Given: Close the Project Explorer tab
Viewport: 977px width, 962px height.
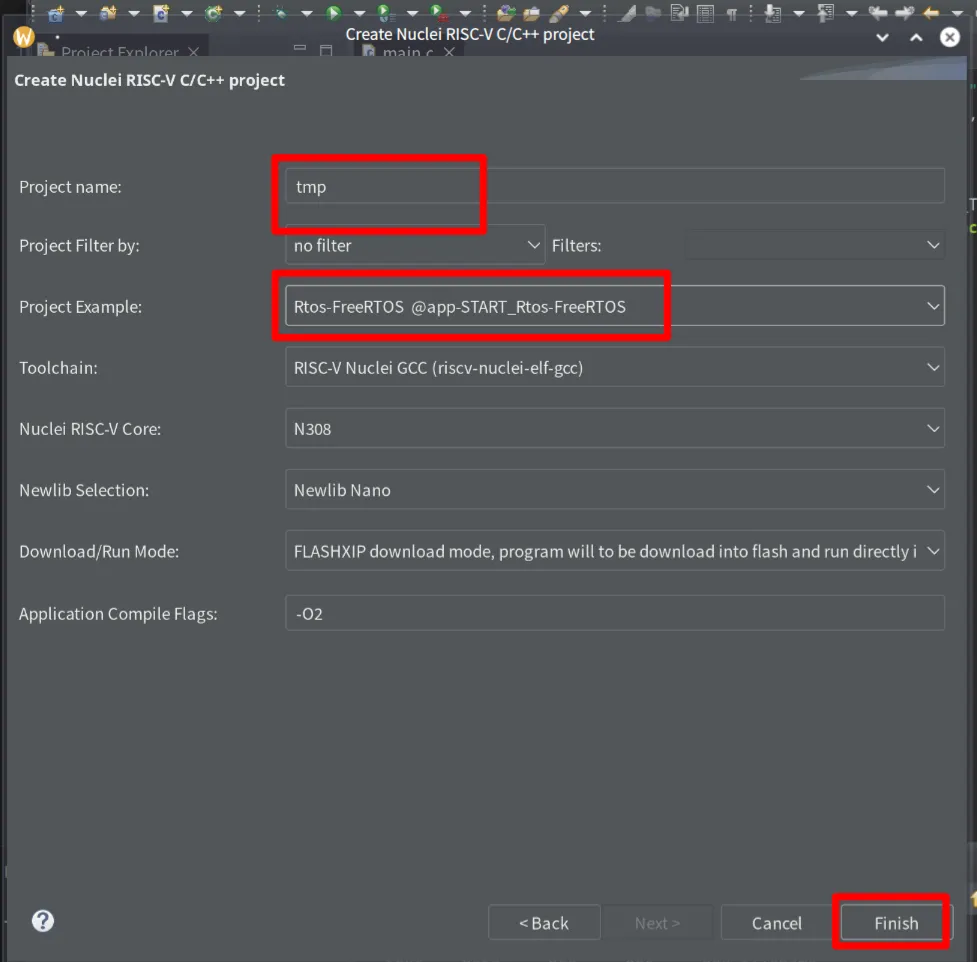Looking at the screenshot, I should click(x=193, y=52).
